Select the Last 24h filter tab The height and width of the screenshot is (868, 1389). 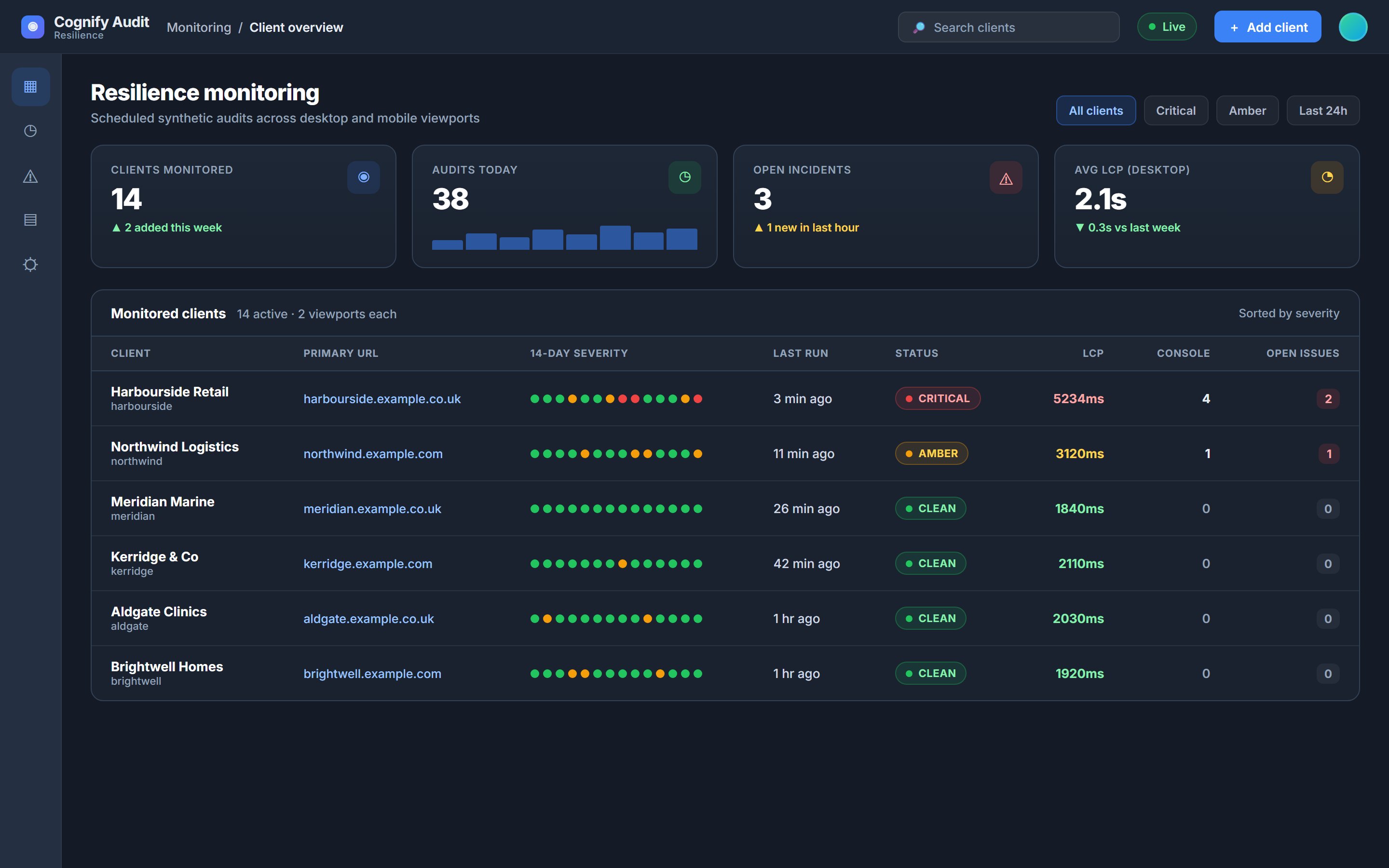click(1322, 111)
